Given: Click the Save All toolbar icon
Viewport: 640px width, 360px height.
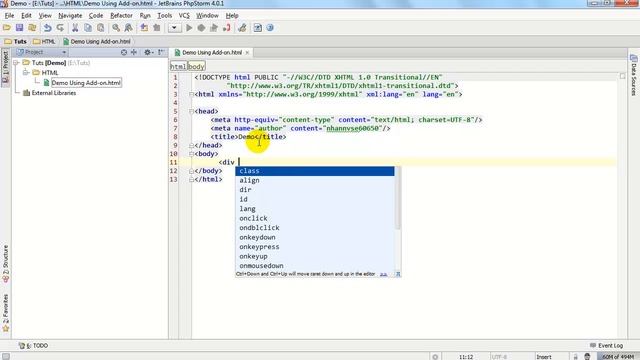Looking at the screenshot, I should click(19, 28).
